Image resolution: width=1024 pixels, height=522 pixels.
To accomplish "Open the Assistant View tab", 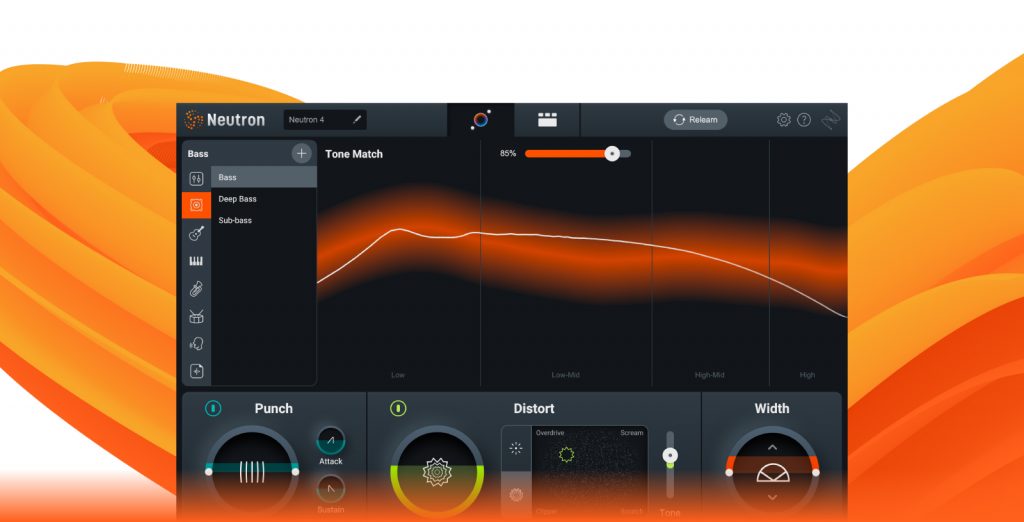I will pyautogui.click(x=481, y=120).
